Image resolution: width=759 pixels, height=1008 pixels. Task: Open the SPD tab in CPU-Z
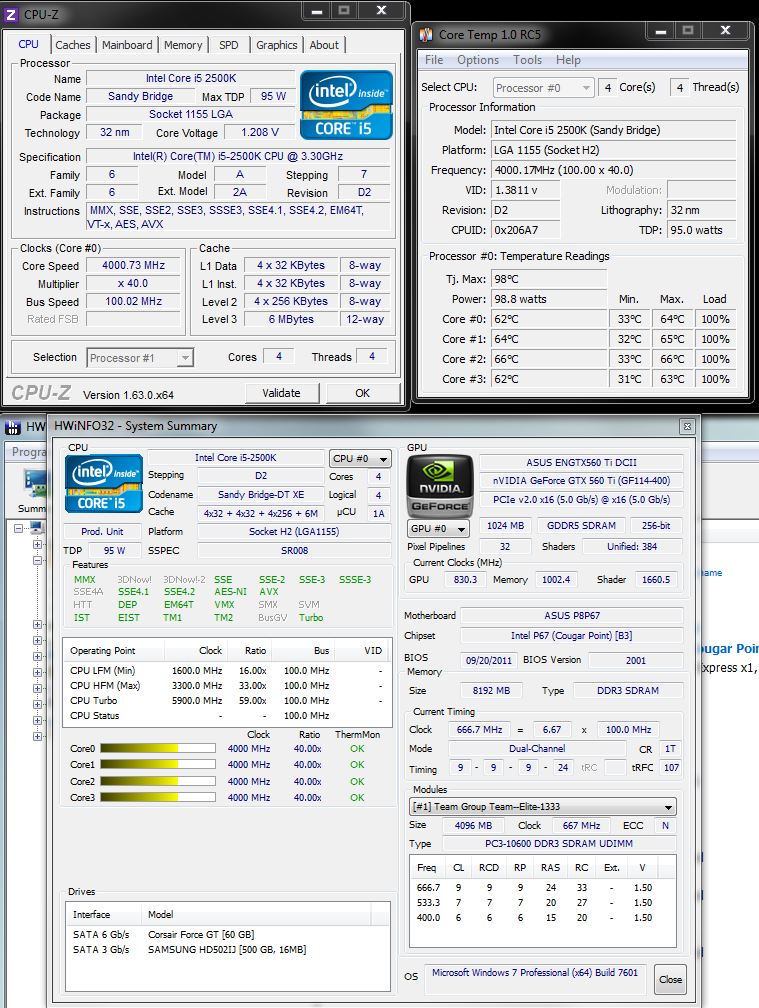[228, 45]
